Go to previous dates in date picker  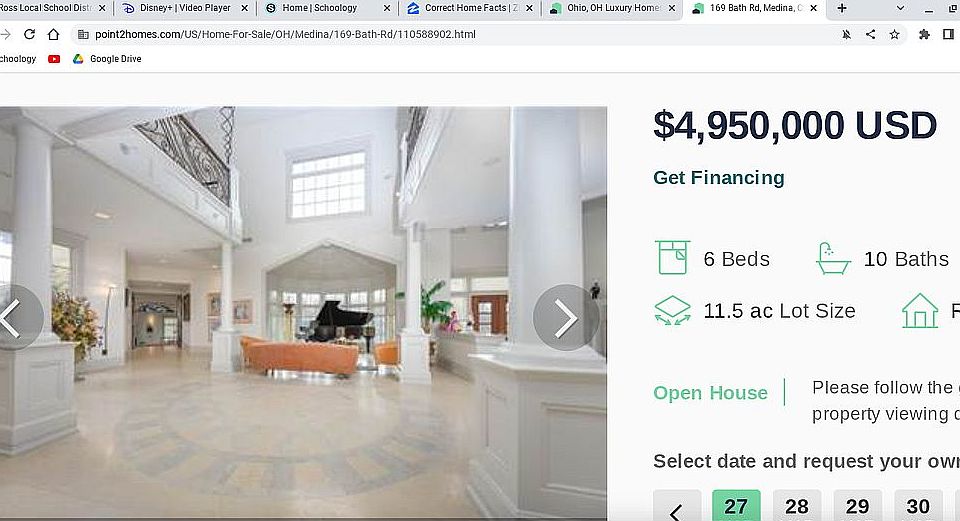(x=677, y=507)
